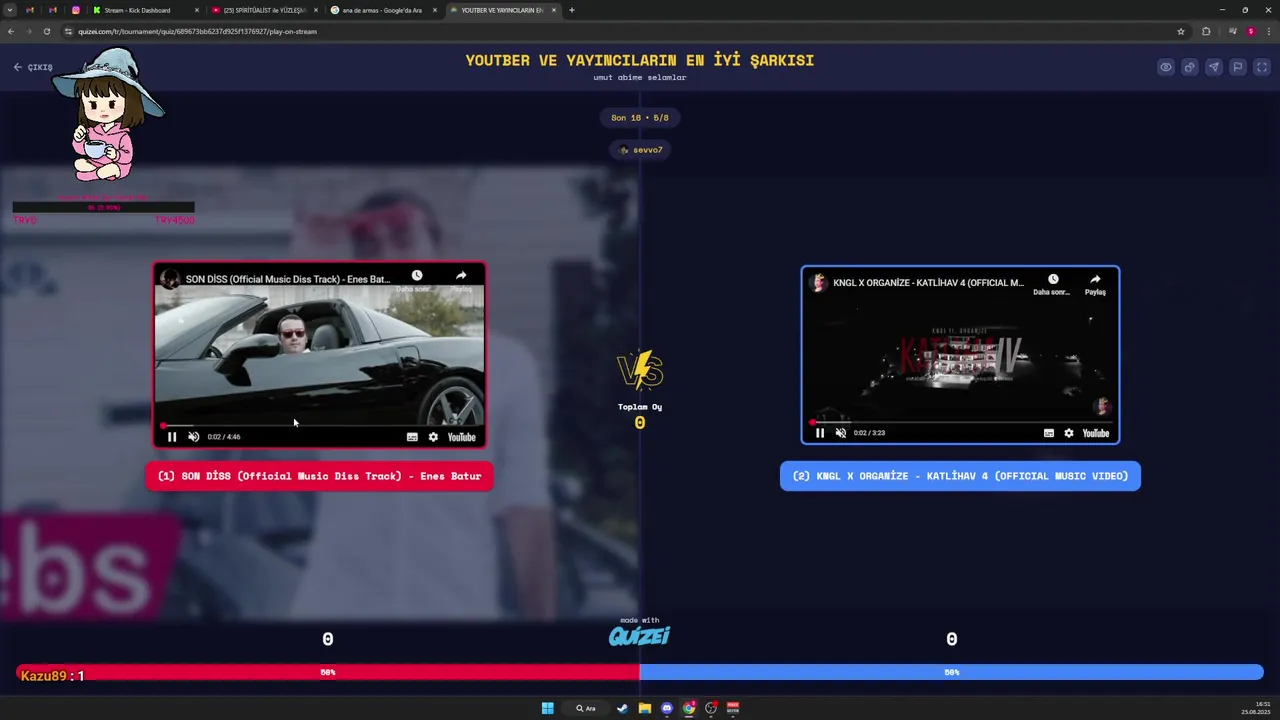This screenshot has width=1280, height=720.
Task: Open the pink Chrome profile avatar
Action: [x=1250, y=31]
